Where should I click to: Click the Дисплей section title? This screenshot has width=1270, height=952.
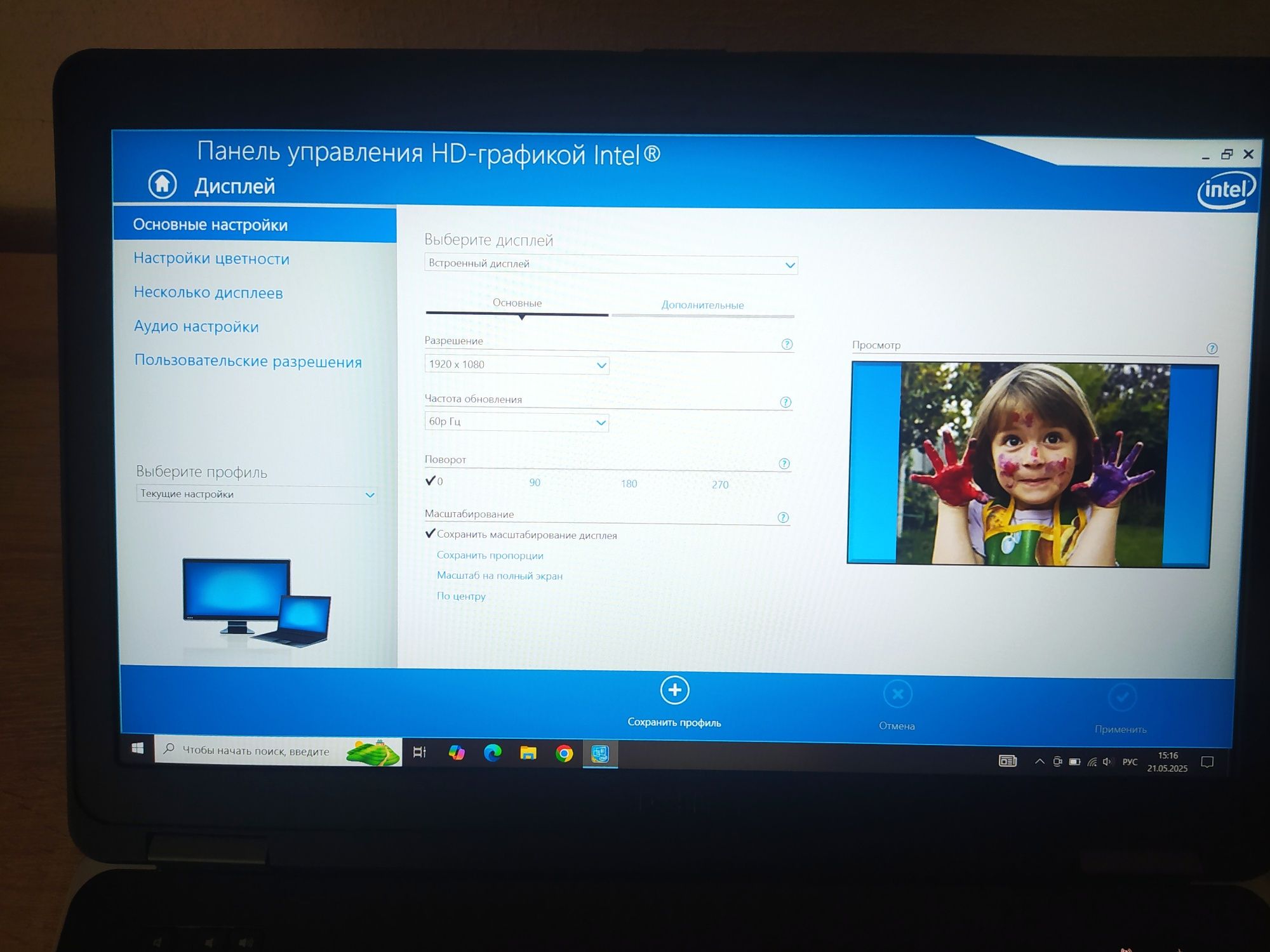point(234,186)
